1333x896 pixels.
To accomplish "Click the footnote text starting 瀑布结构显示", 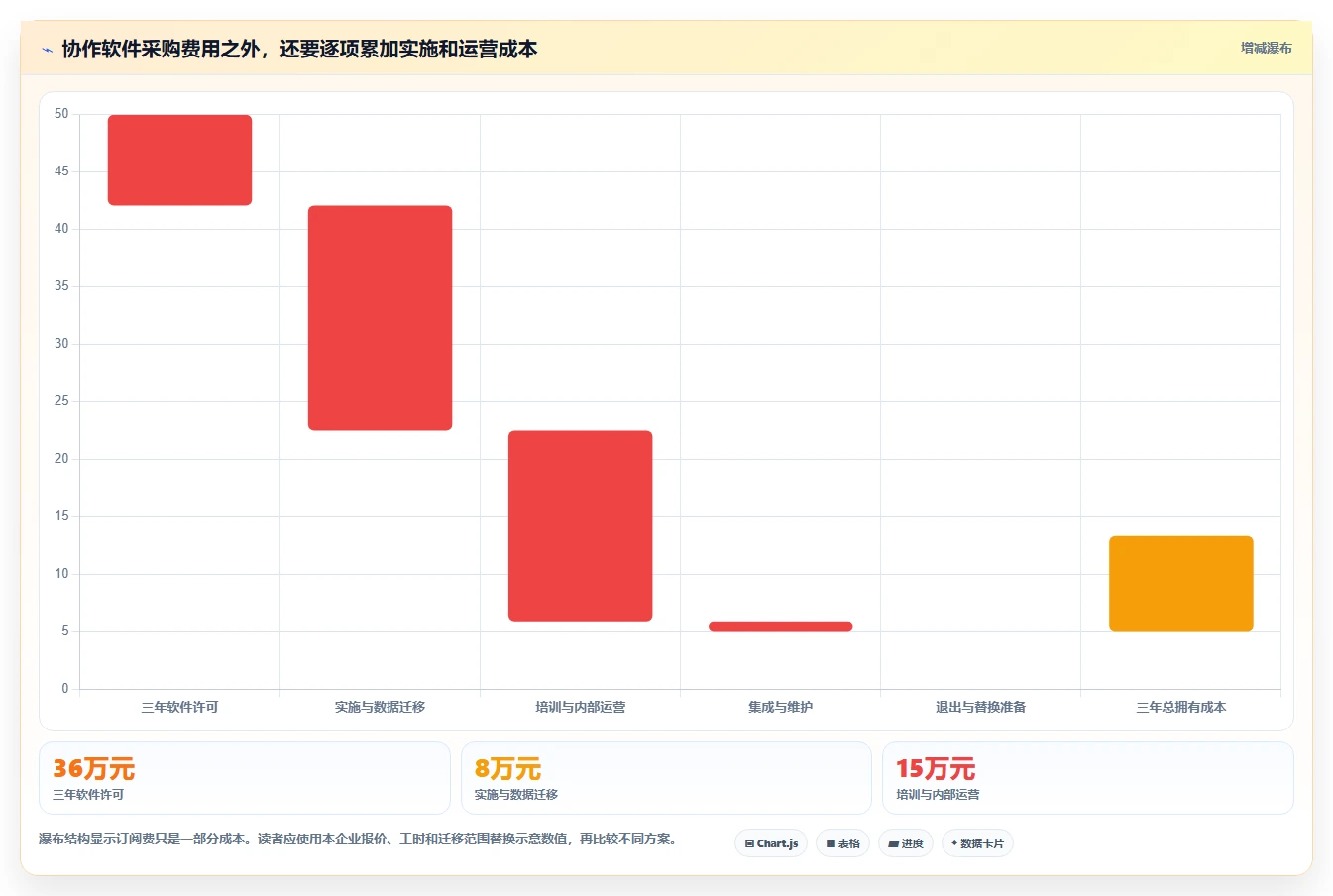I will 361,839.
